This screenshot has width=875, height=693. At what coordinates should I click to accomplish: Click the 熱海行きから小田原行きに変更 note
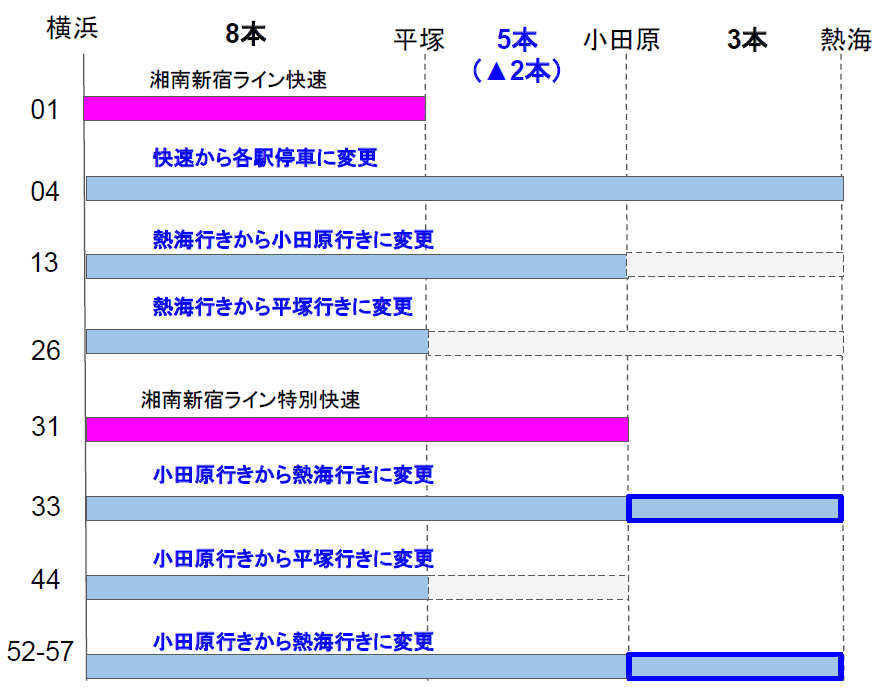293,240
